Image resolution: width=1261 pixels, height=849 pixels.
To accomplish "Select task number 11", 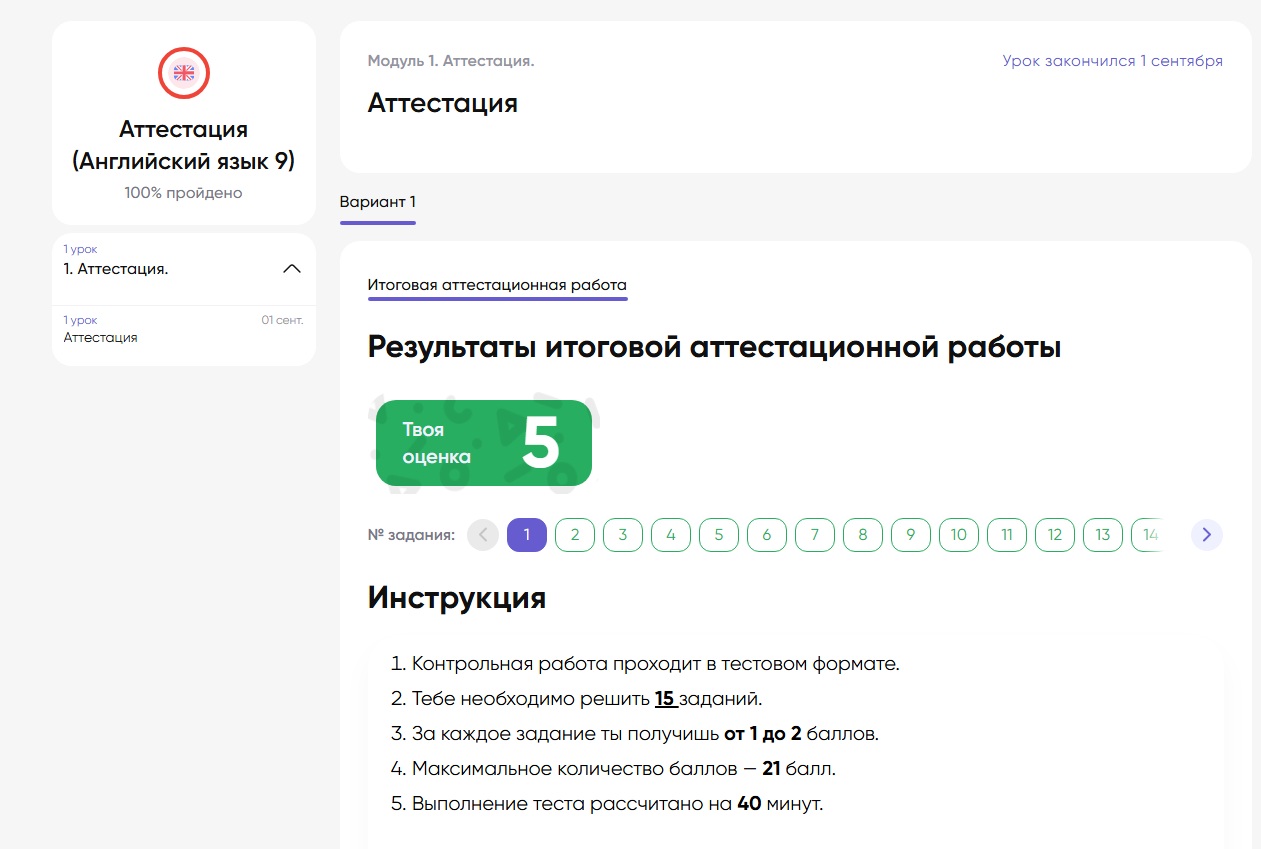I will pos(1006,535).
